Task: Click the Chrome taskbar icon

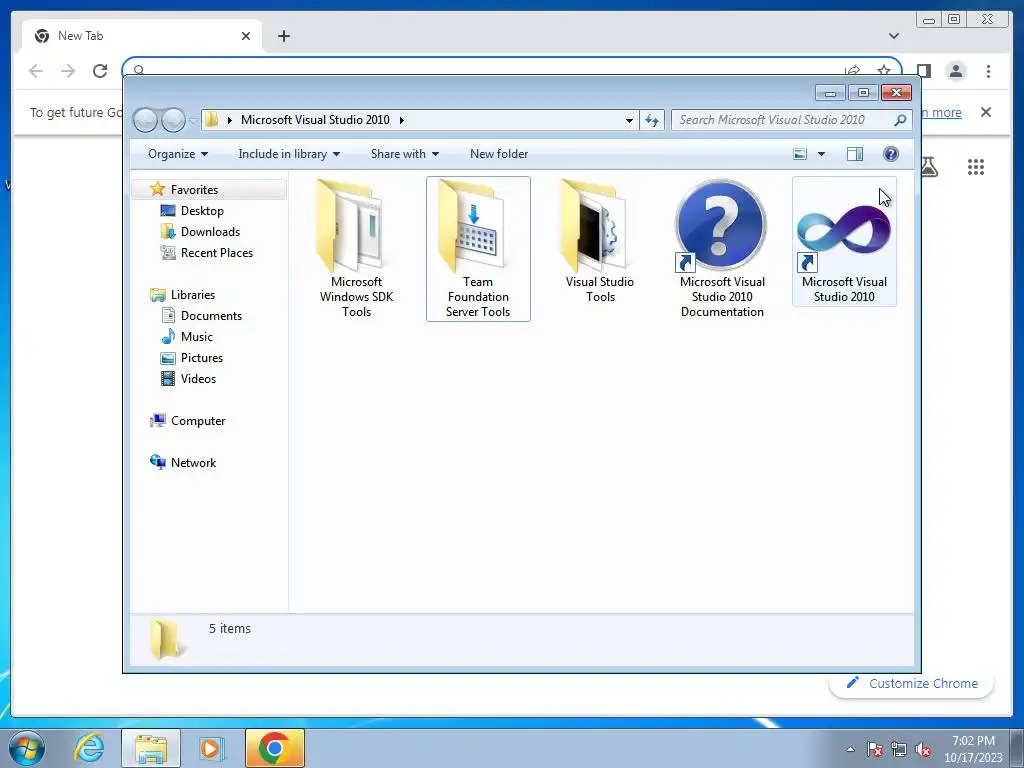Action: [274, 748]
